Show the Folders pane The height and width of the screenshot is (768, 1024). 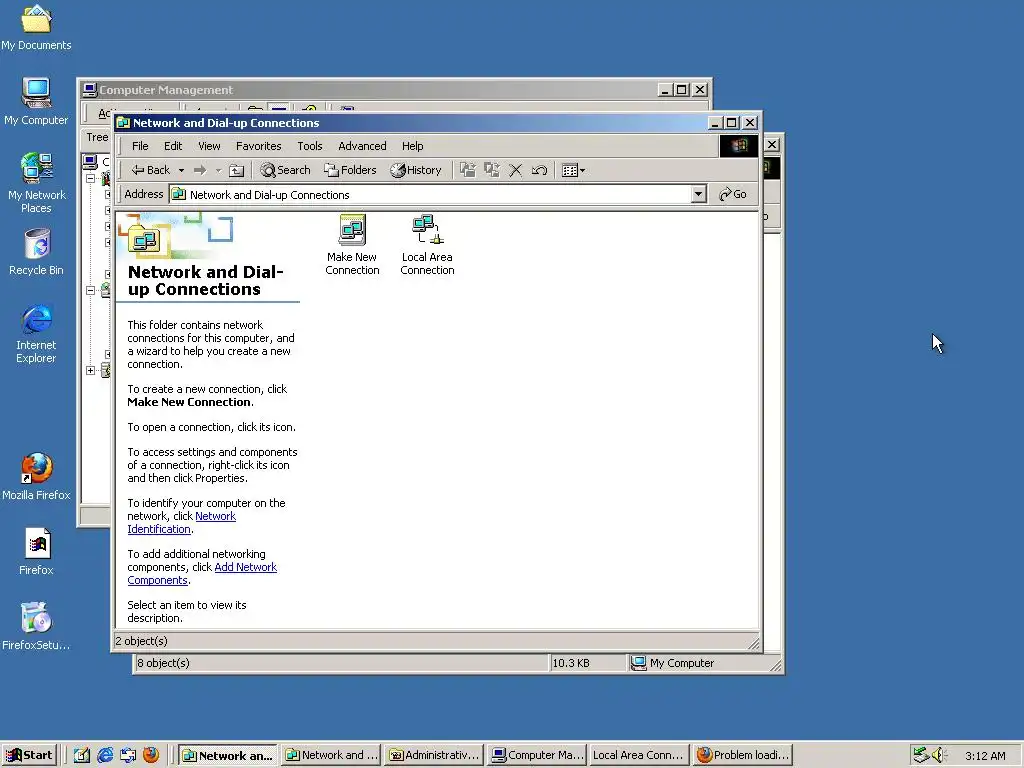350,170
